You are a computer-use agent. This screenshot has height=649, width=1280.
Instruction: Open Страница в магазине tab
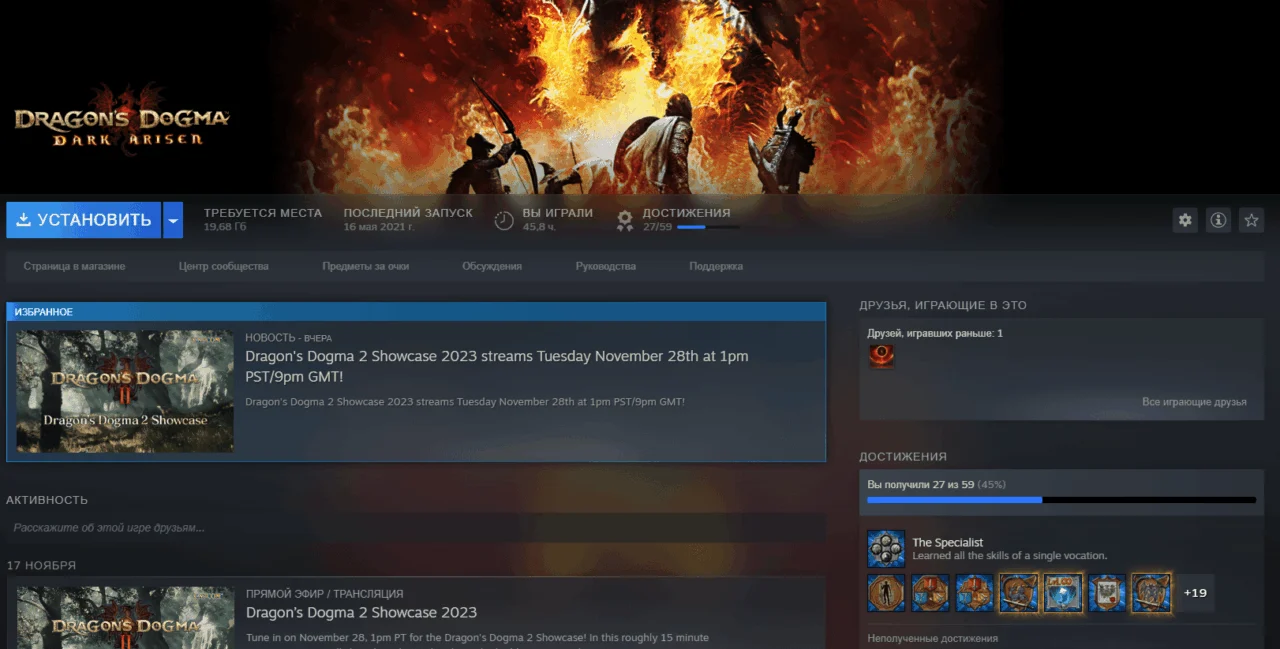(75, 266)
